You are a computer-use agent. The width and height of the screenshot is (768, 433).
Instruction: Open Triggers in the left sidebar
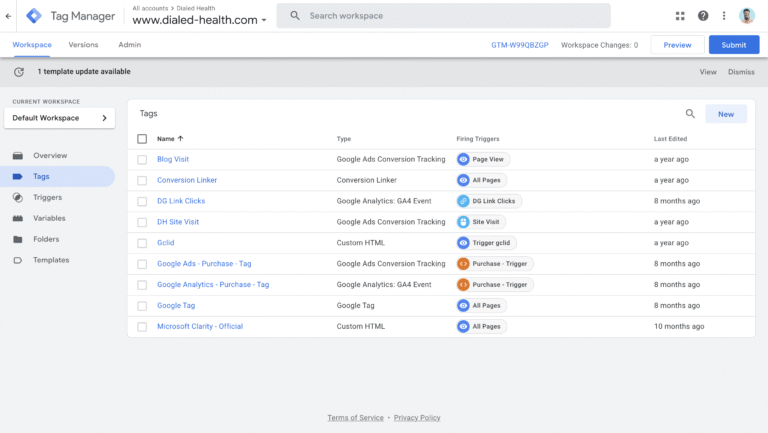[48, 197]
